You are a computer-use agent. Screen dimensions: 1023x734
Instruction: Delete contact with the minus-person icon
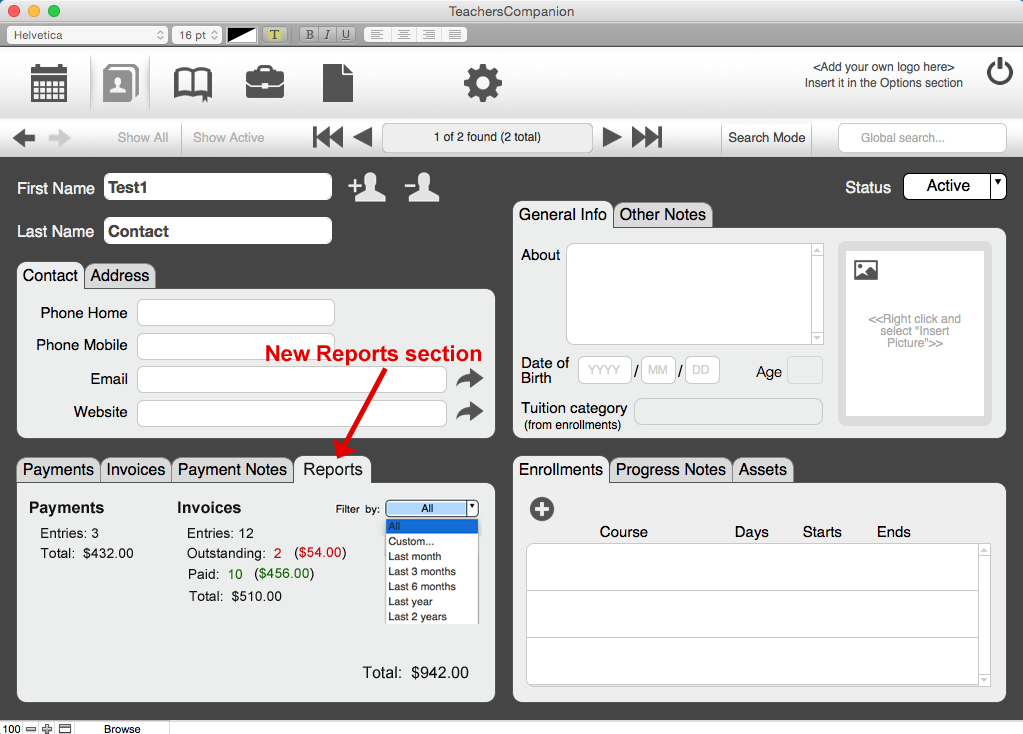(x=422, y=187)
